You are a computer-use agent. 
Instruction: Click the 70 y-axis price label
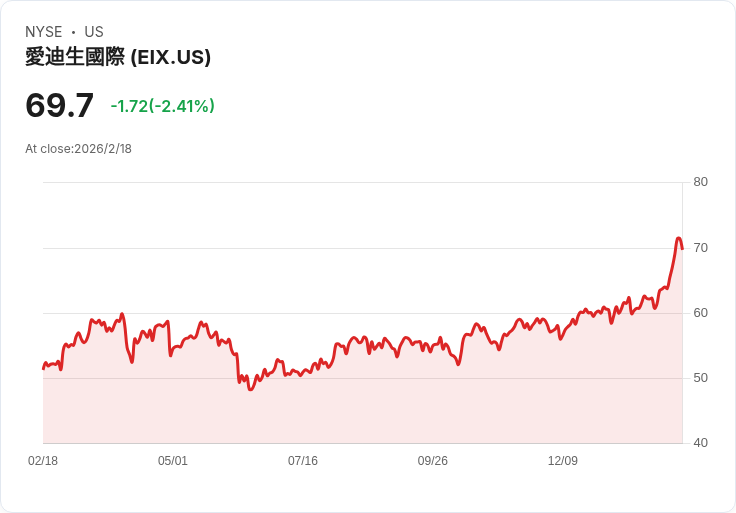(x=700, y=247)
